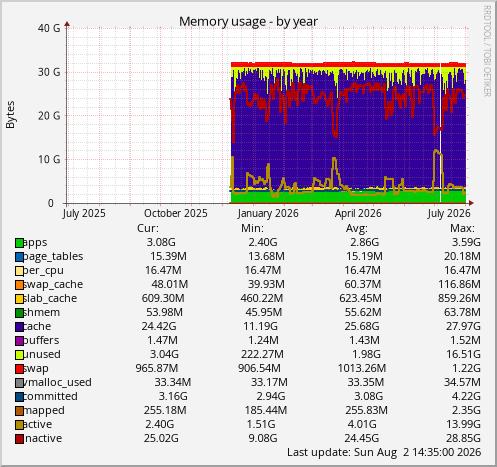
Task: Click the brown mapped legend swatch
Action: pyautogui.click(x=19, y=411)
